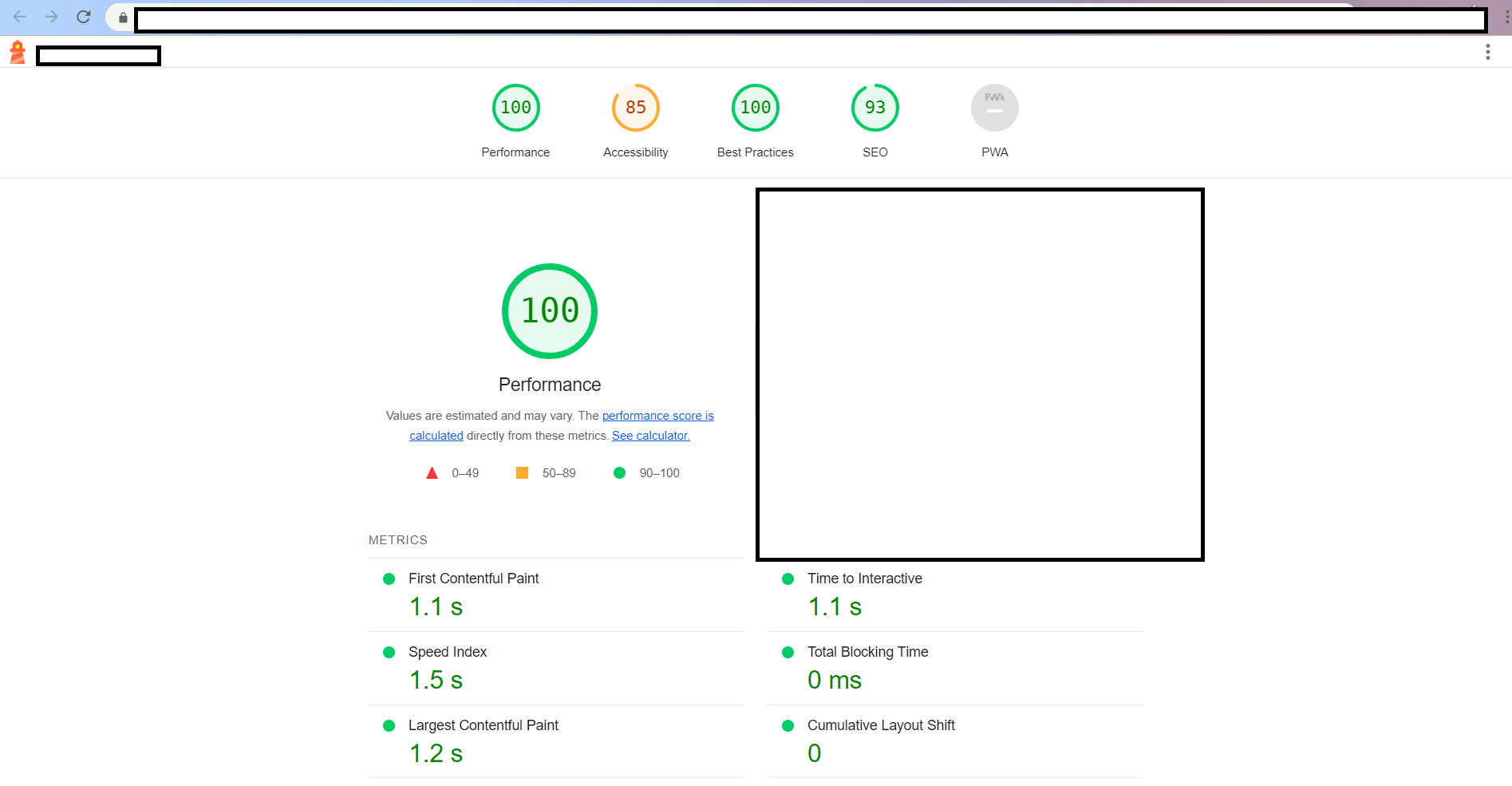Click green status dot beside Cumulative Layout Shift

[x=788, y=726]
